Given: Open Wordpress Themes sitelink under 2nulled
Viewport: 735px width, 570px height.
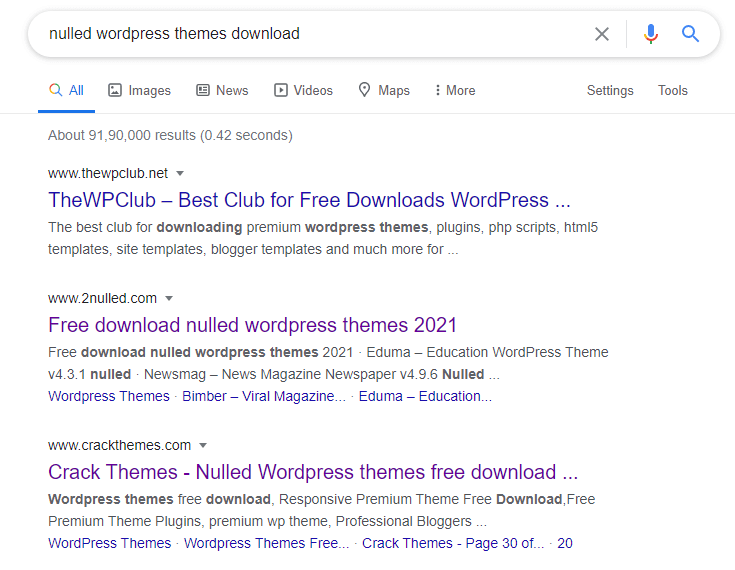Looking at the screenshot, I should pyautogui.click(x=109, y=397).
